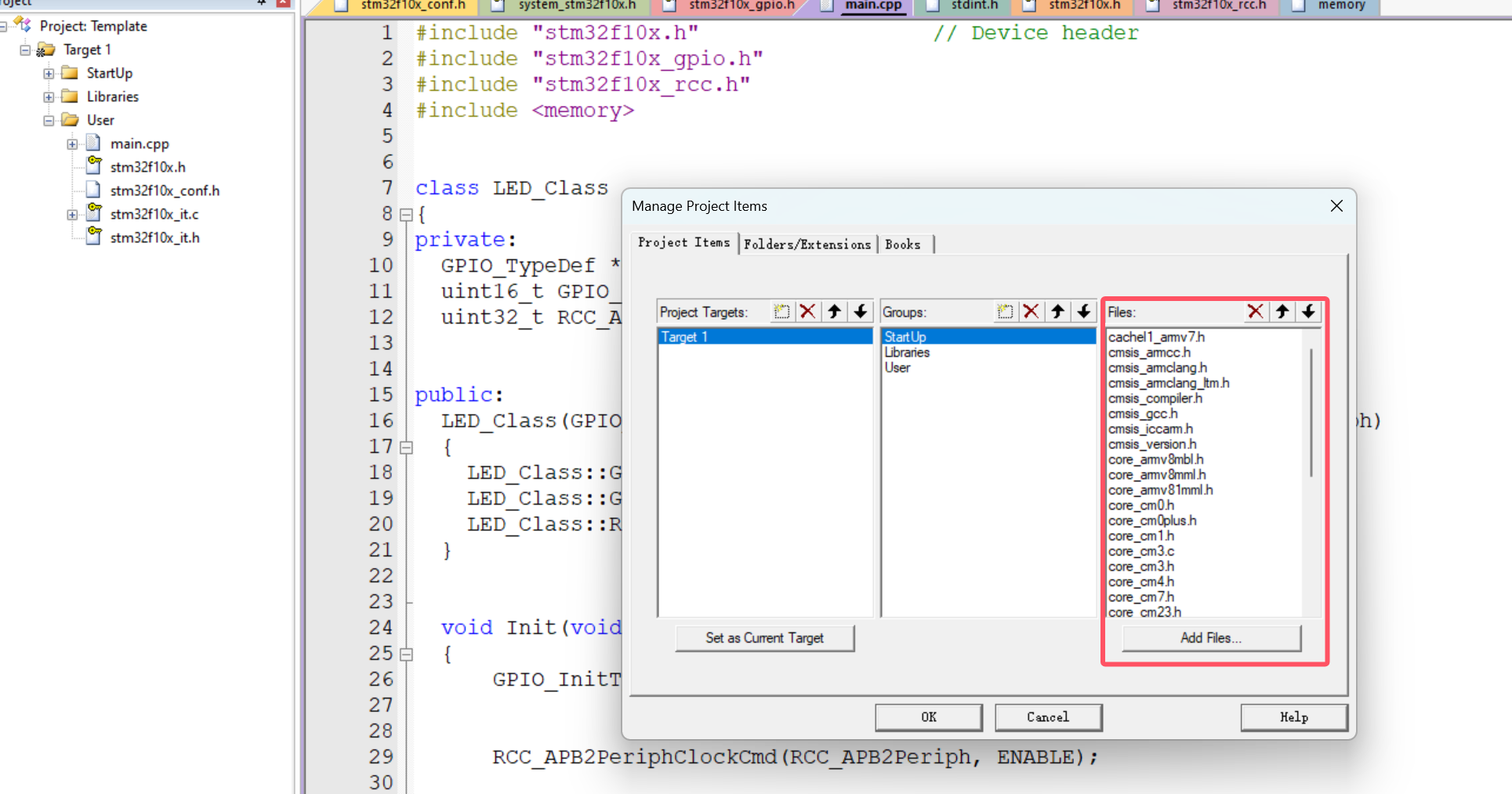Open stm32f10x_rcc.h editor tab
The width and height of the screenshot is (1512, 794).
point(1219,5)
